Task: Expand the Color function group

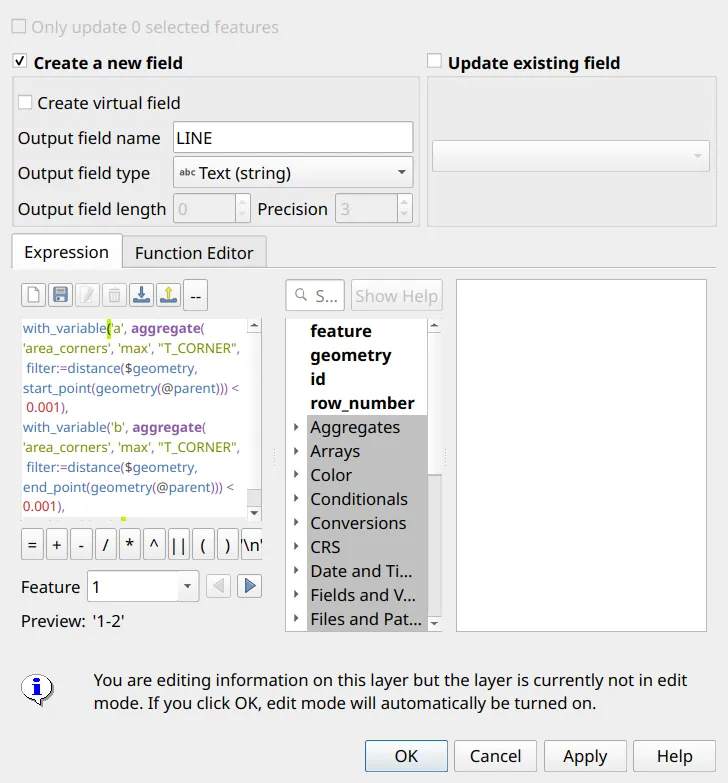Action: coord(296,475)
